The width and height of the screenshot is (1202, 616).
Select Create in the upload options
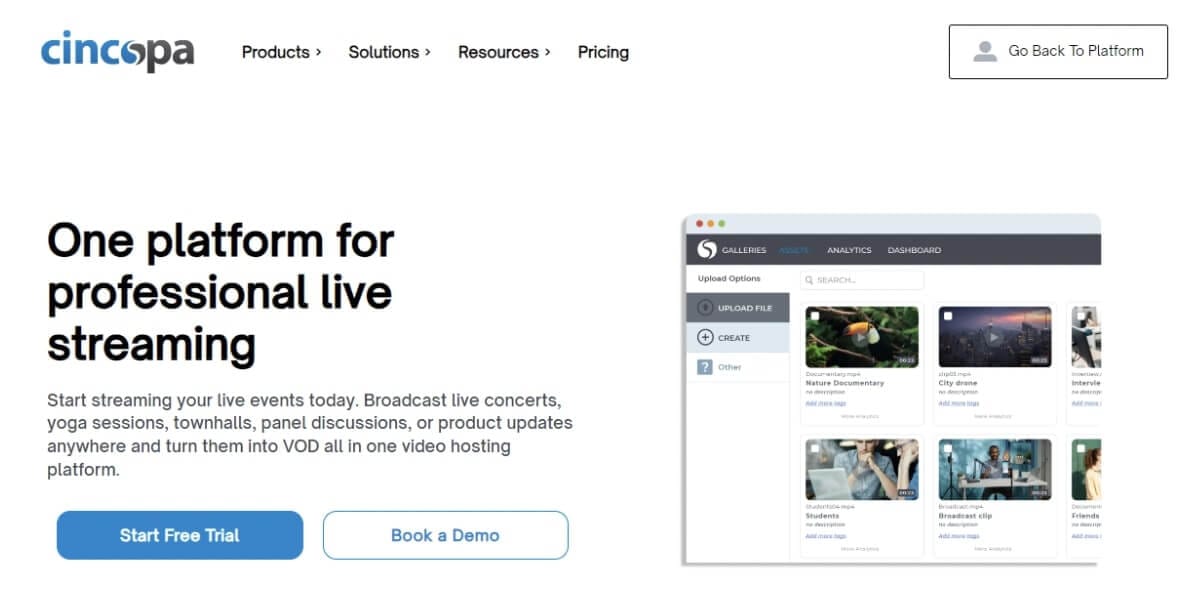[738, 337]
